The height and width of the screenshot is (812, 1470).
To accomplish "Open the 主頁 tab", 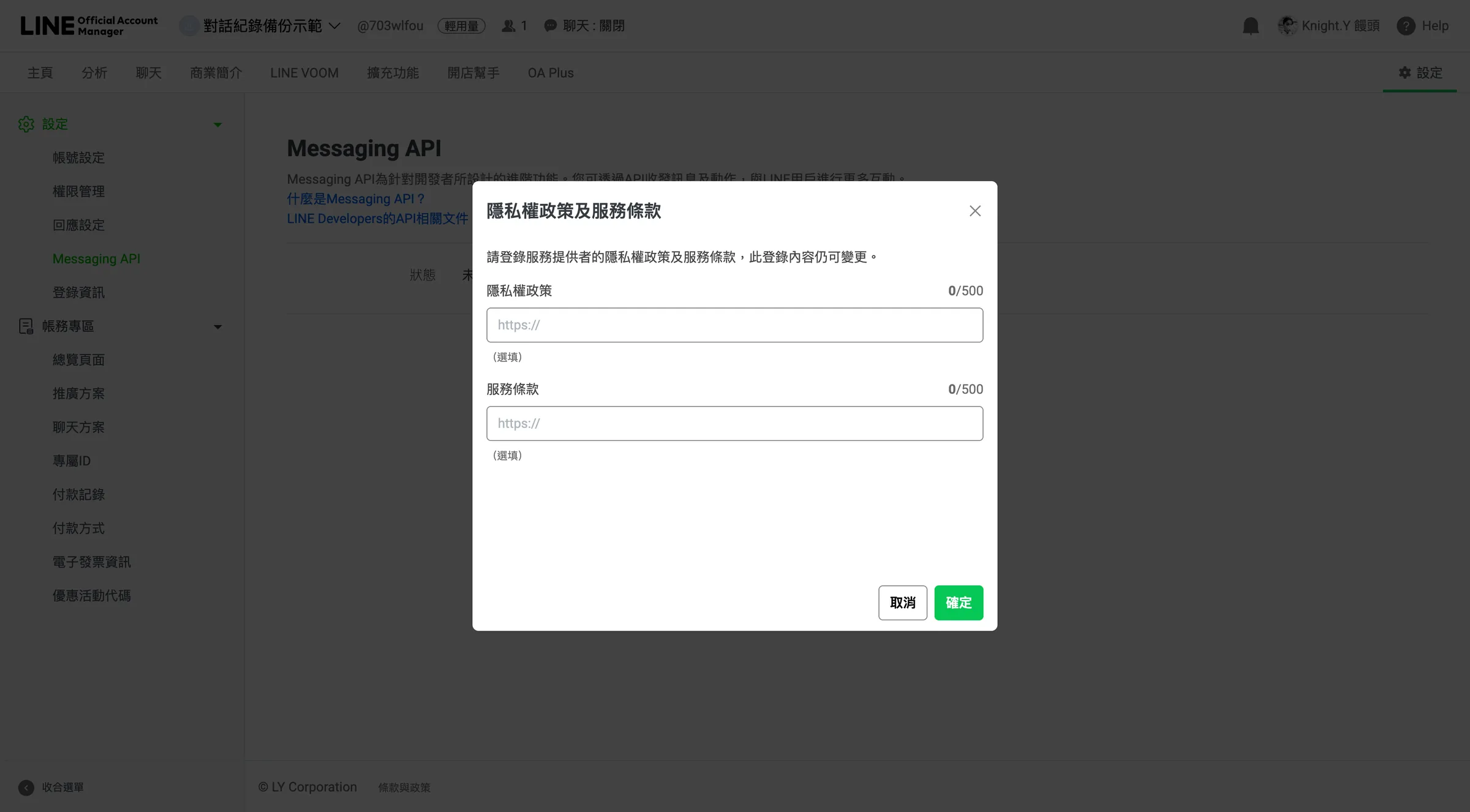I will coord(40,73).
